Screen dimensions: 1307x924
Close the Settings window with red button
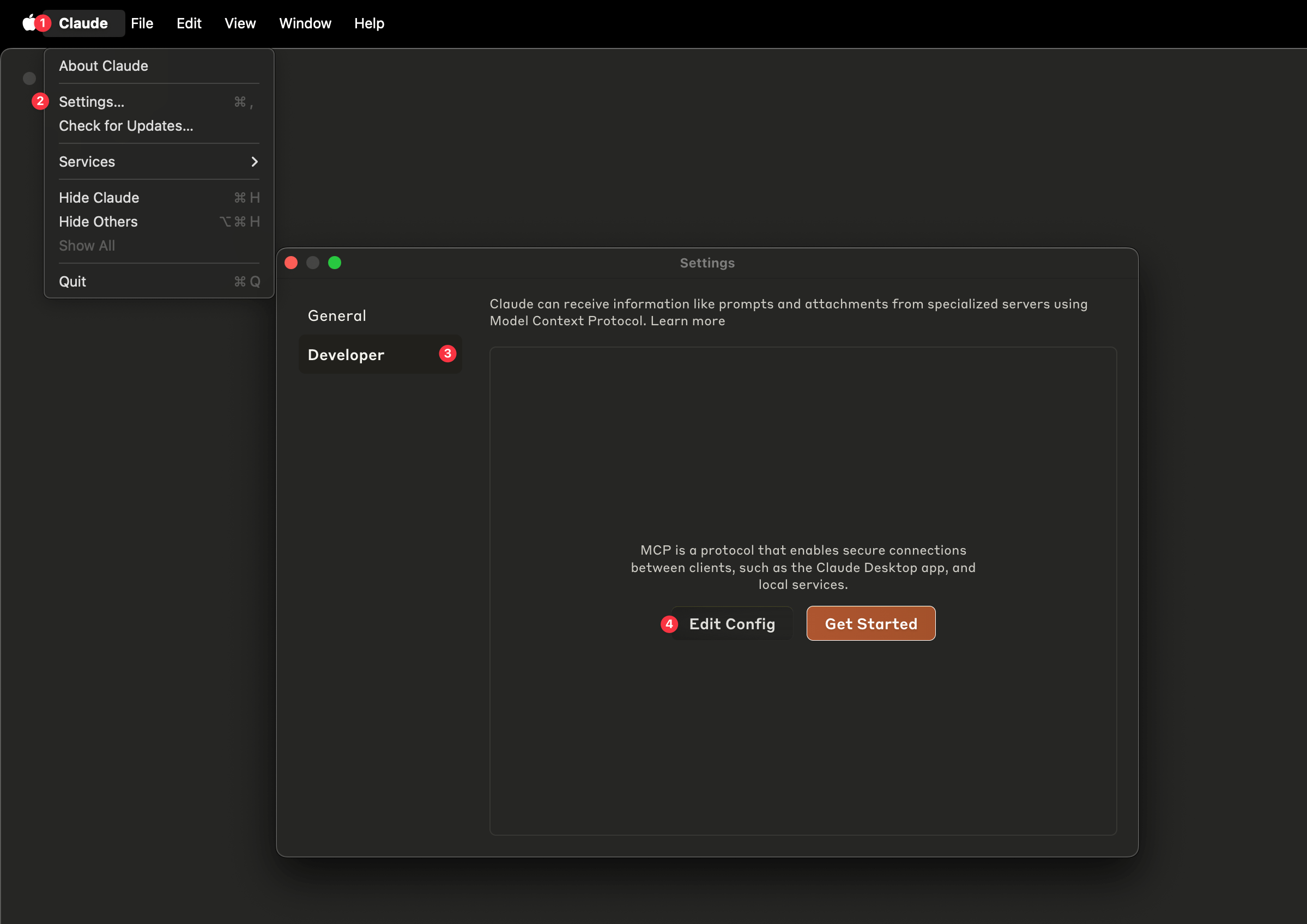(291, 263)
